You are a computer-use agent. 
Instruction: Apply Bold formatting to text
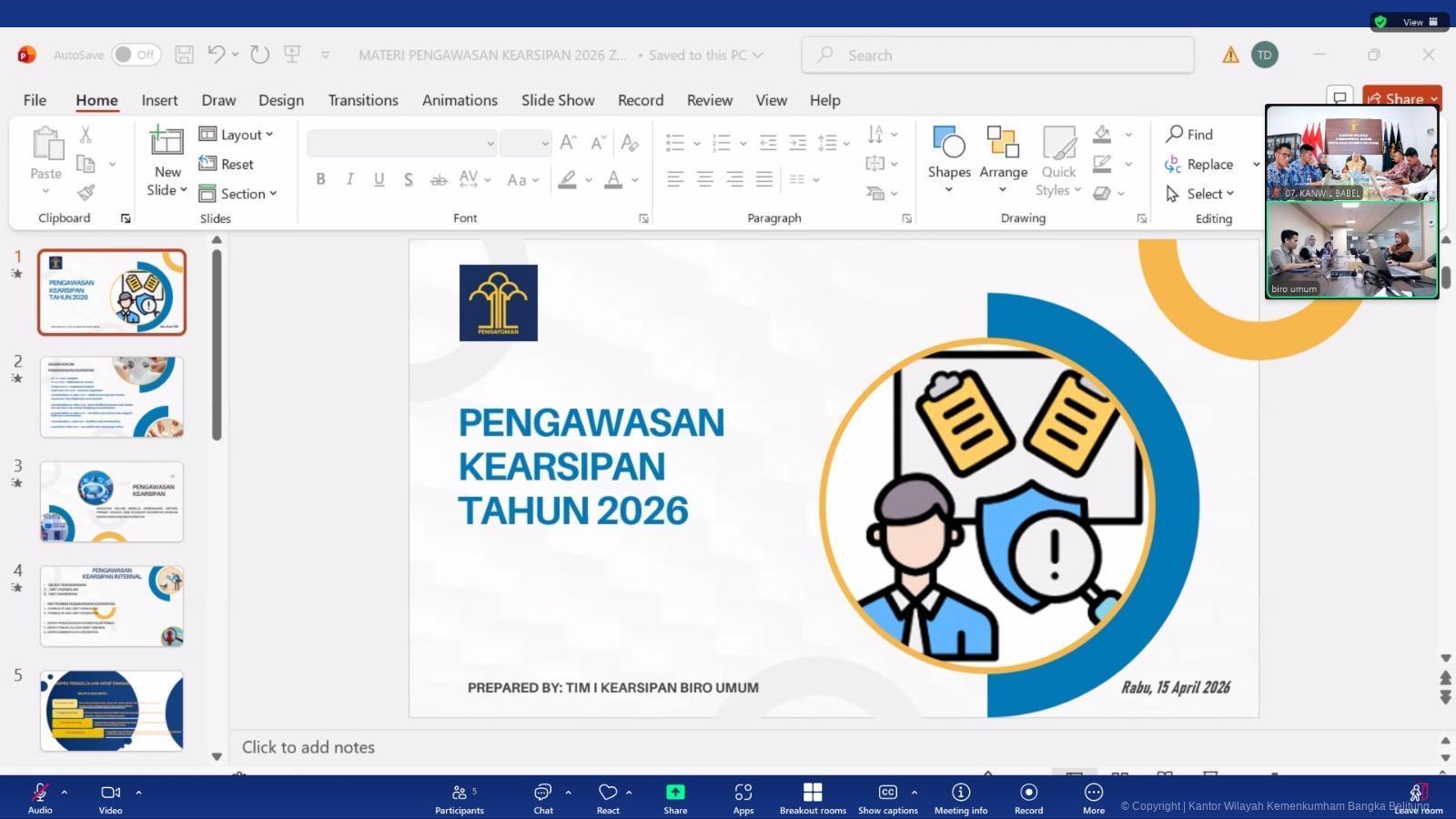tap(320, 179)
